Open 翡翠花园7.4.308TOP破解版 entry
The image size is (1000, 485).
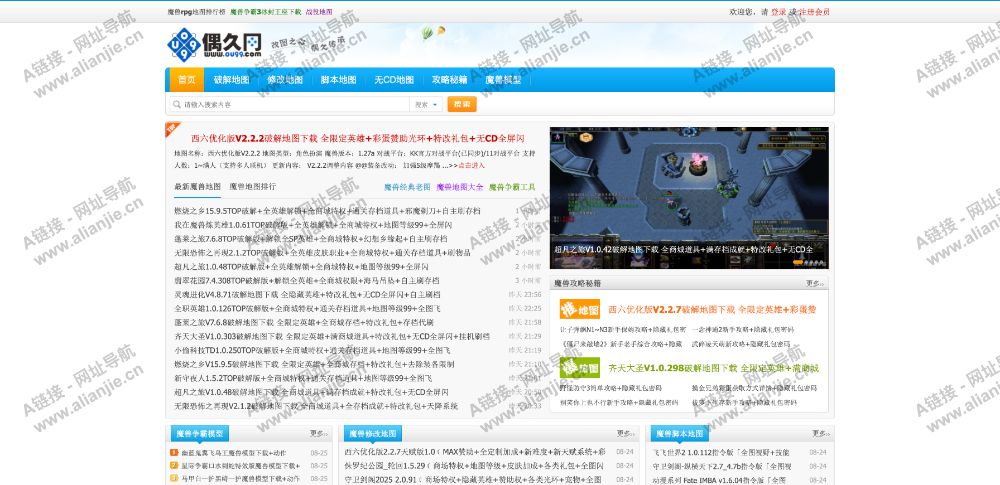point(307,281)
